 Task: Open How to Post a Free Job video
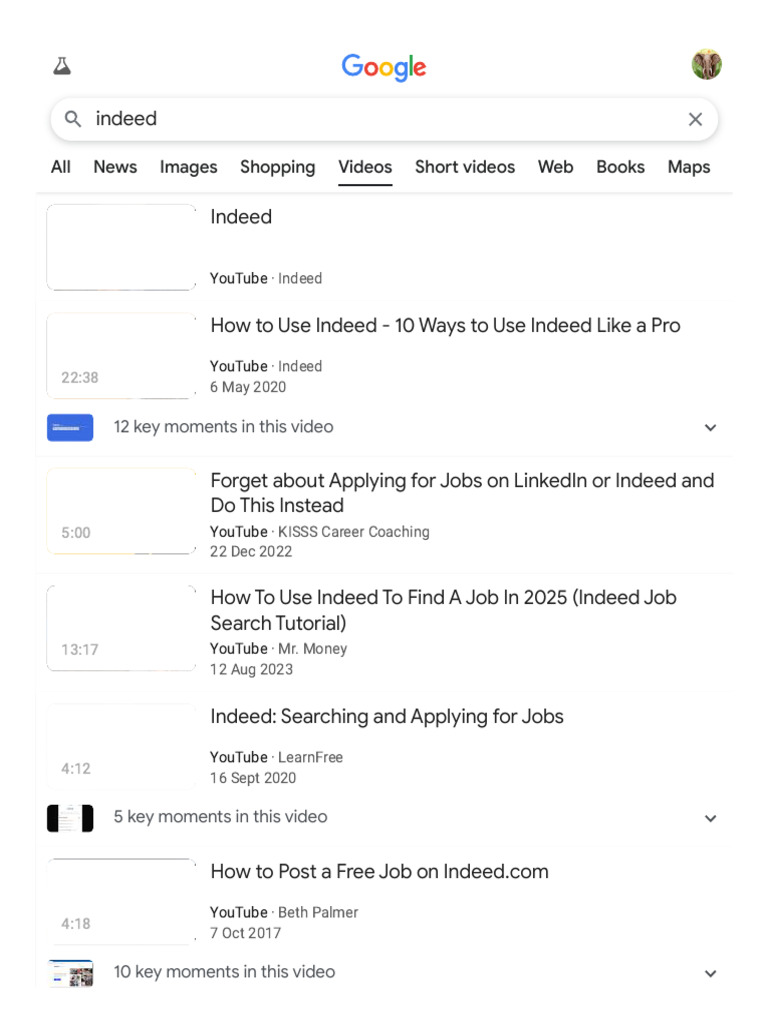pos(379,871)
